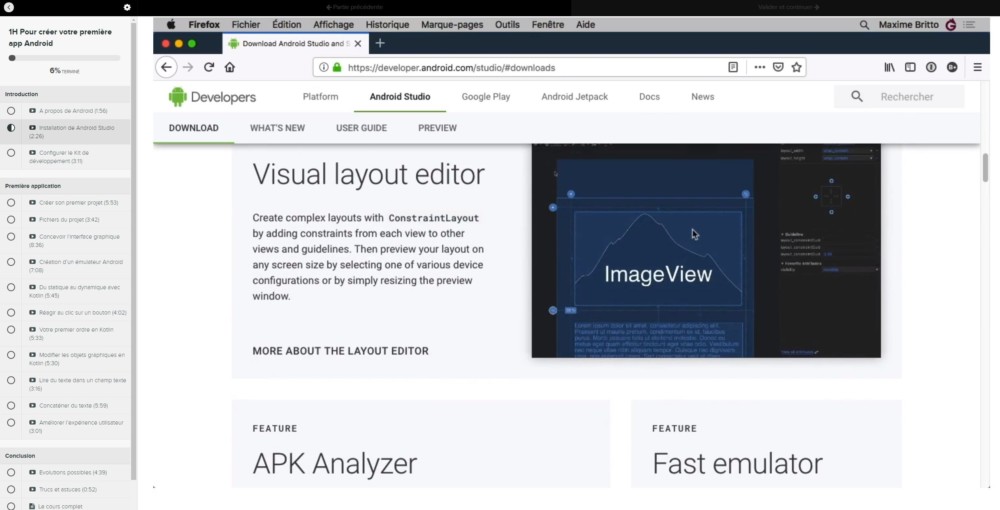Switch to WHAT'S NEW tab

tap(277, 128)
